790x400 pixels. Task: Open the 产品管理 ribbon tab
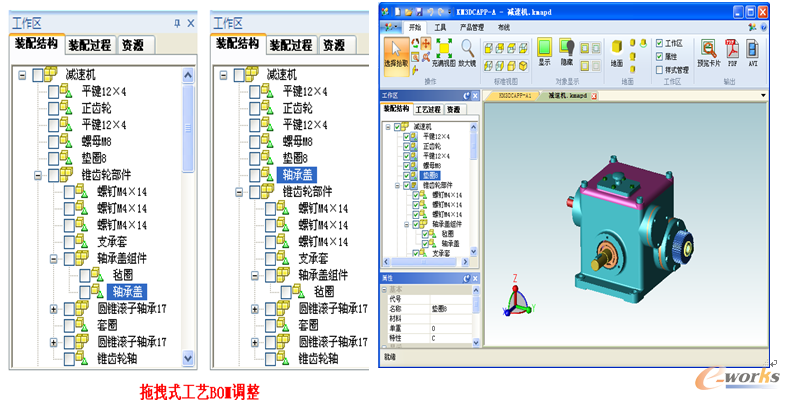[470, 27]
